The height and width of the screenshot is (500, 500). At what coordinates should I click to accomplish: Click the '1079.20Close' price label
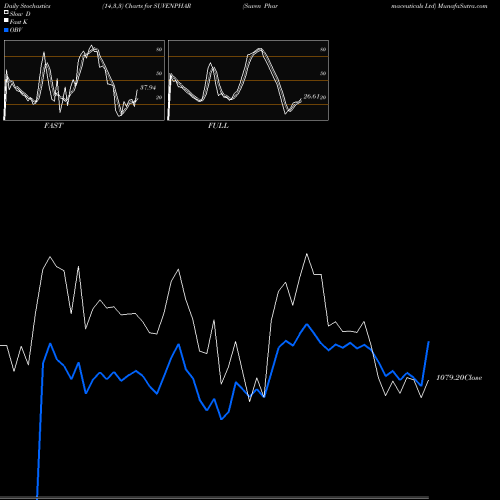pyautogui.click(x=459, y=378)
